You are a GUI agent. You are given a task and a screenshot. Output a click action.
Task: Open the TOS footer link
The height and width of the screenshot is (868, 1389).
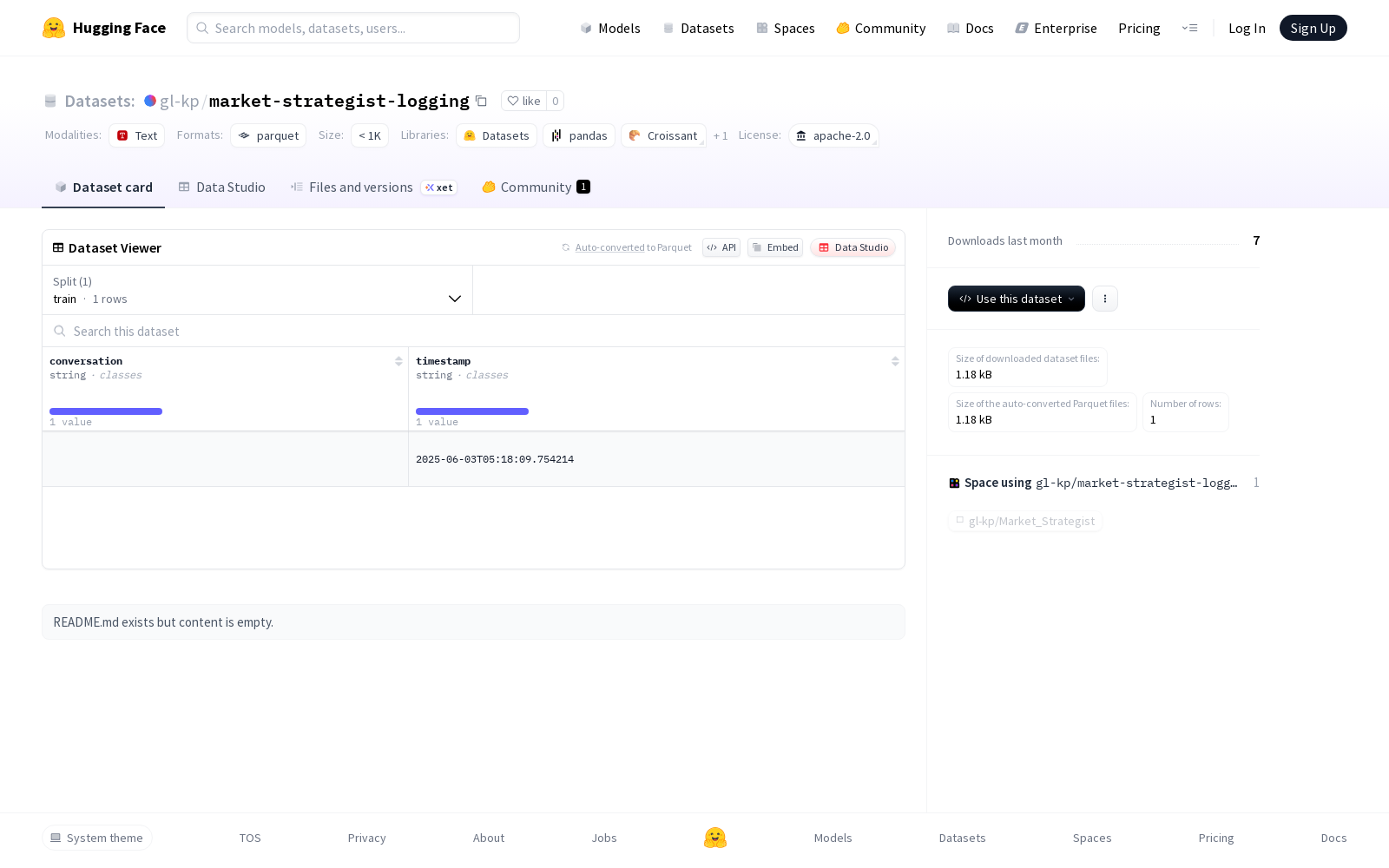(250, 838)
